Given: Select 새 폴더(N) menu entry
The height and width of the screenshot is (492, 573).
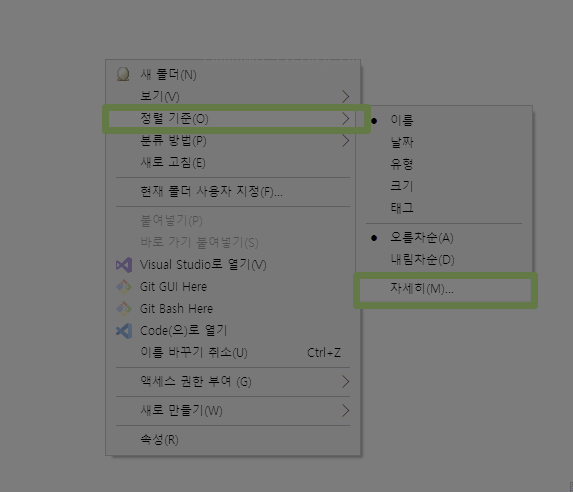Looking at the screenshot, I should pos(233,75).
